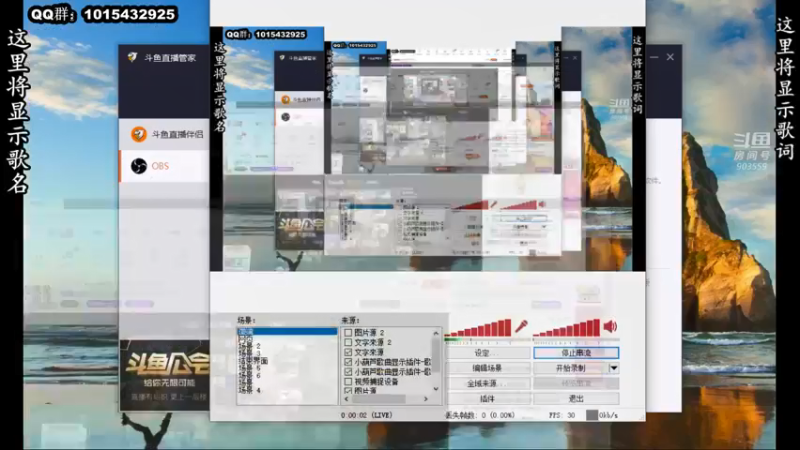
Task: Click 停止串流 to stop streaming
Action: (x=576, y=353)
